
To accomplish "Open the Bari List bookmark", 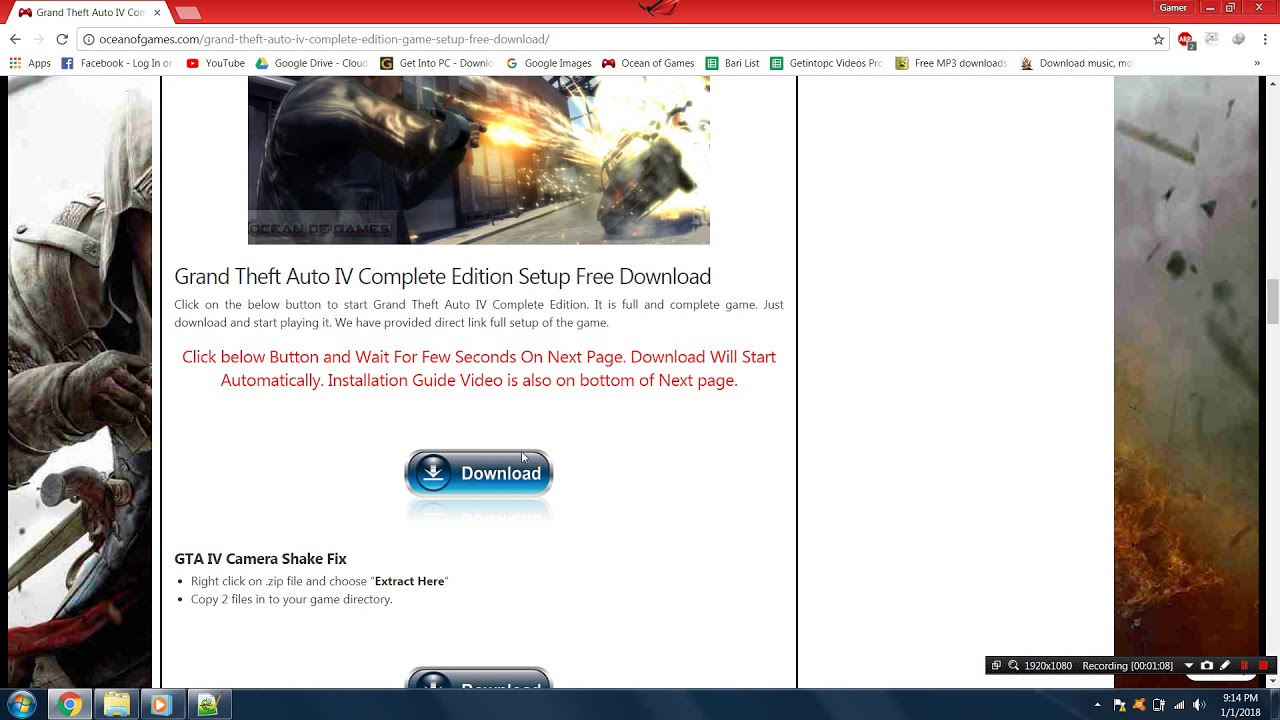I will [x=733, y=63].
